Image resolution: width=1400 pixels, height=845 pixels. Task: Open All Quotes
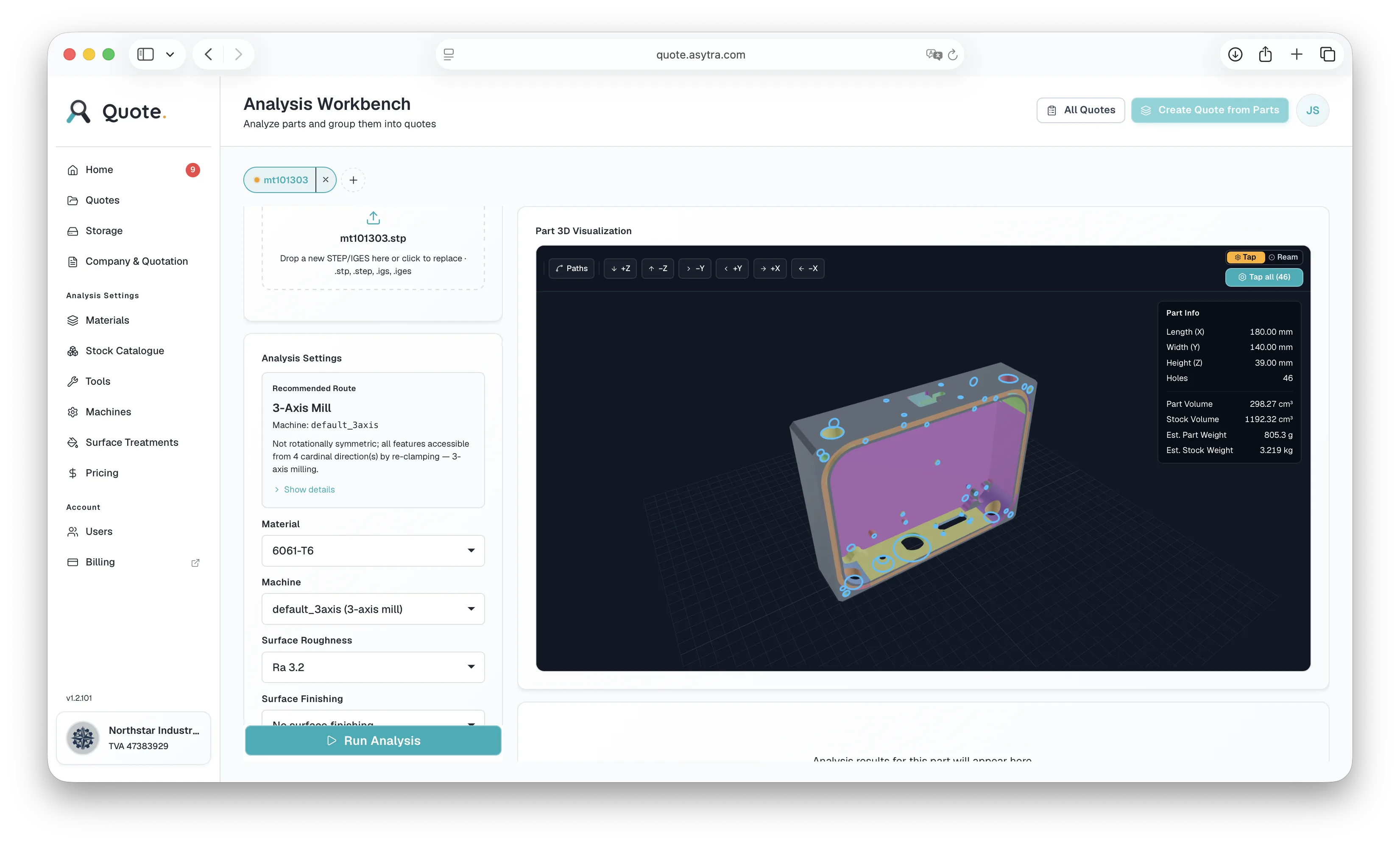pos(1081,110)
